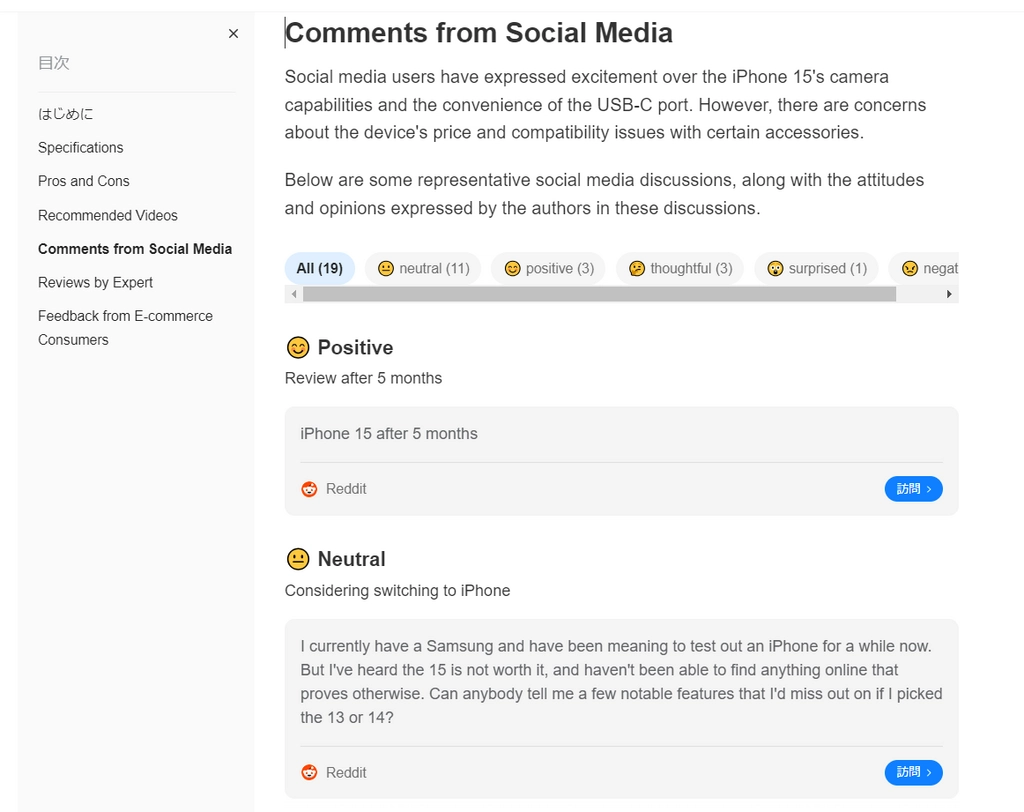
Task: Visit the Samsung switching Reddit post
Action: click(913, 772)
